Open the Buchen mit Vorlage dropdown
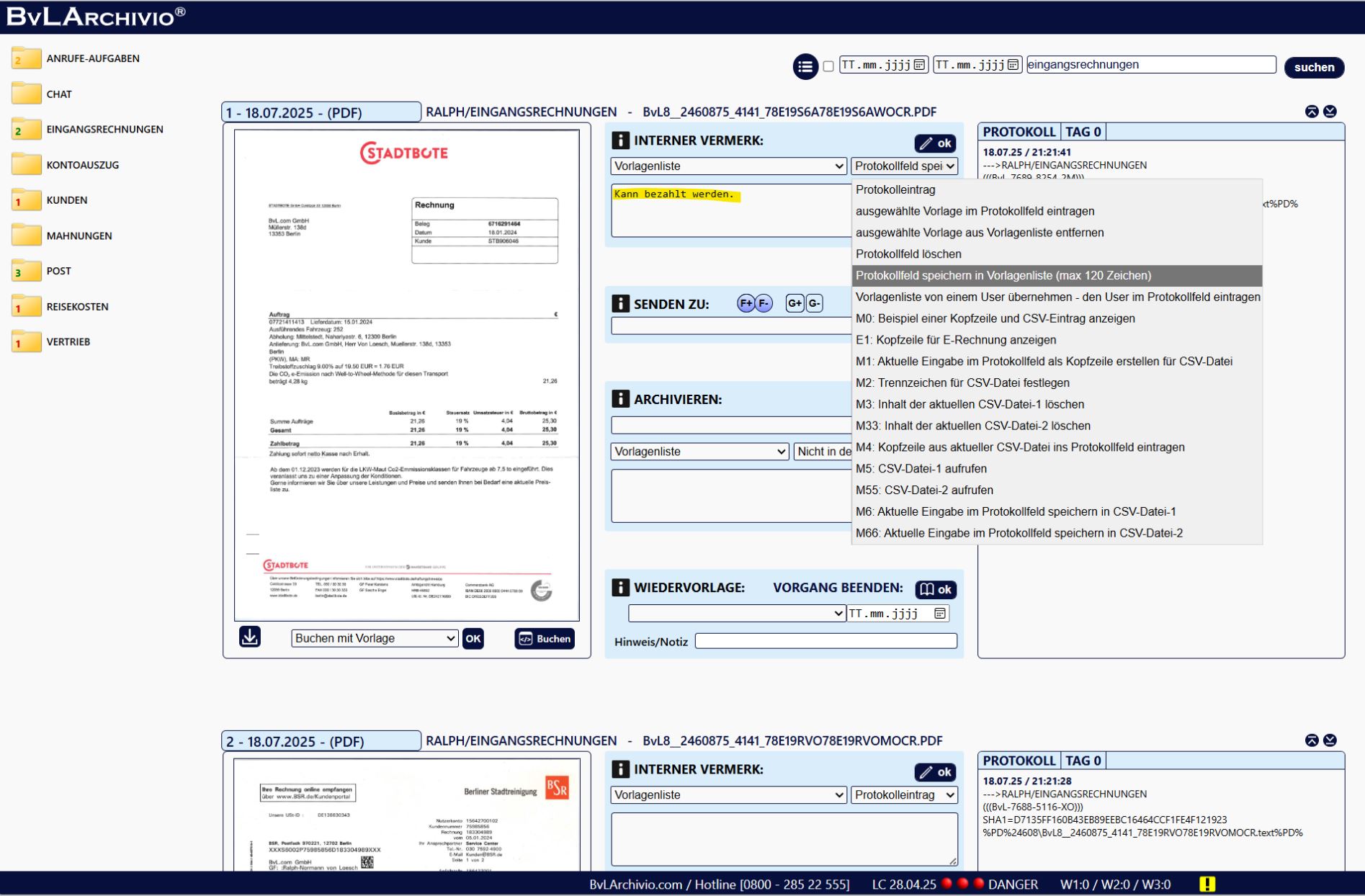Image resolution: width=1365 pixels, height=896 pixels. click(x=374, y=639)
